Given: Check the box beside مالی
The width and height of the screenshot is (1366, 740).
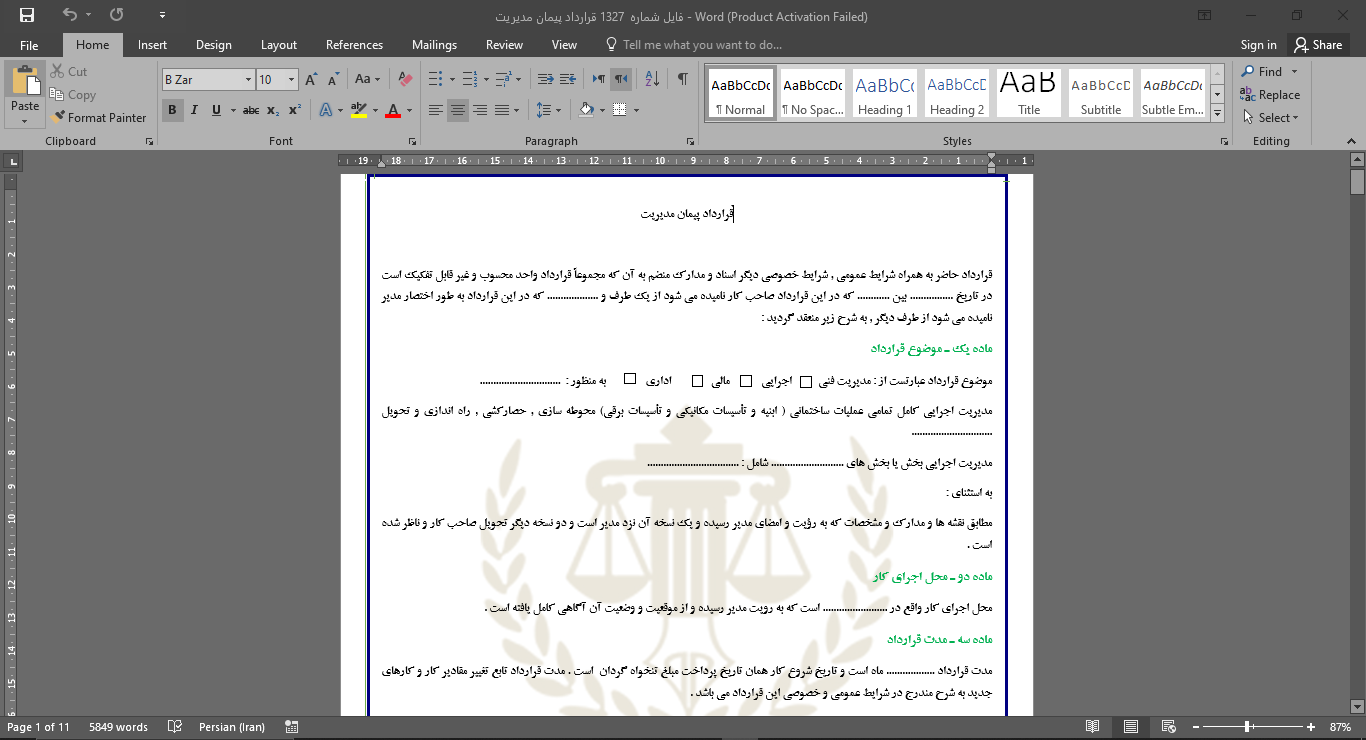Looking at the screenshot, I should [x=697, y=381].
